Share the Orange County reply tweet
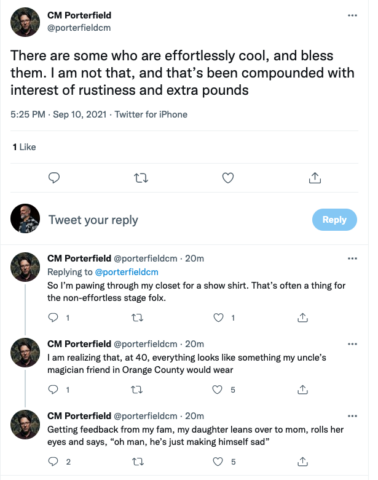Screen dimensions: 378x480 (302, 390)
